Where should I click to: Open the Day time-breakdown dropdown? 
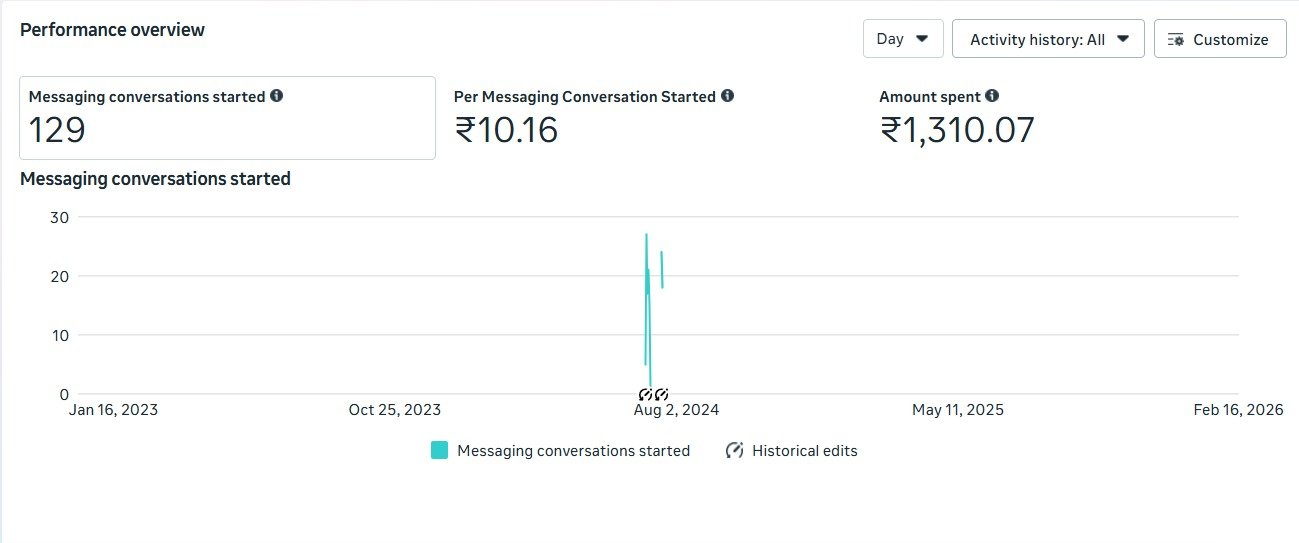coord(903,39)
